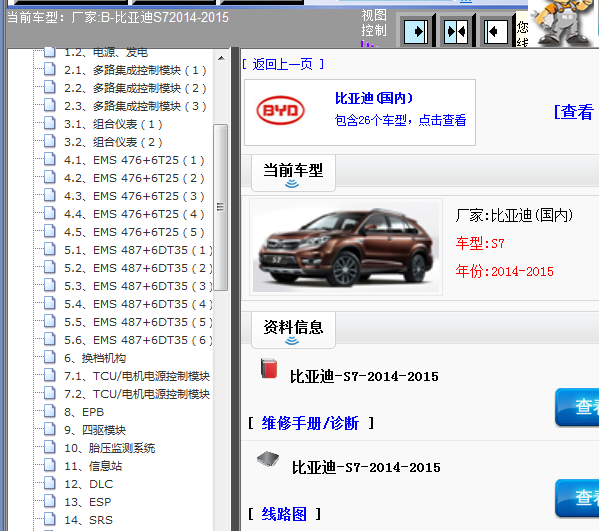Click document icon beside 3.2 组合仪表 (2)
Image resolution: width=599 pixels, height=531 pixels.
pyautogui.click(x=49, y=141)
